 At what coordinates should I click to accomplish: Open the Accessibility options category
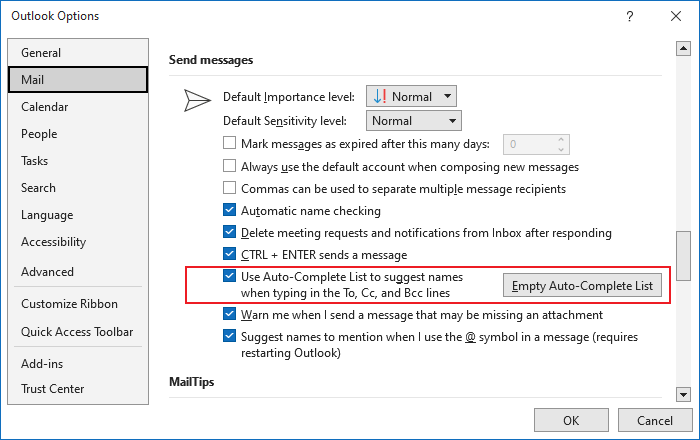point(78,242)
